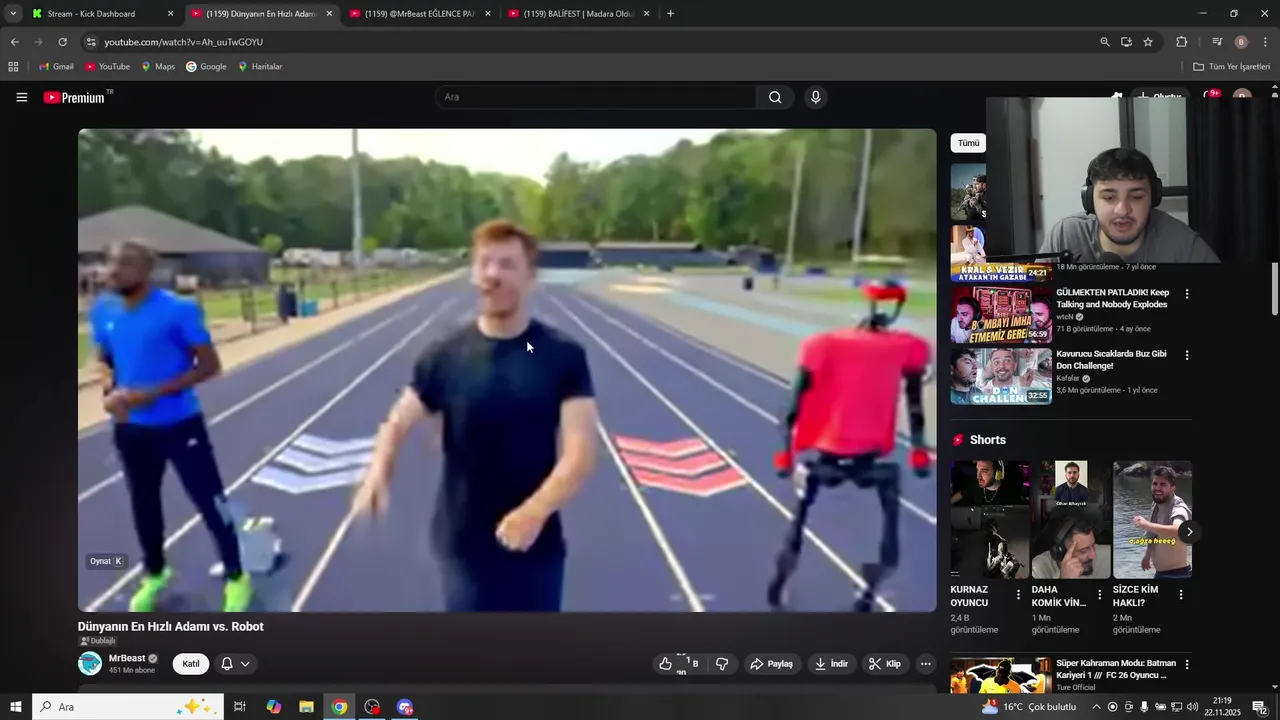Image resolution: width=1280 pixels, height=720 pixels.
Task: Open more actions ellipsis under video
Action: click(926, 664)
